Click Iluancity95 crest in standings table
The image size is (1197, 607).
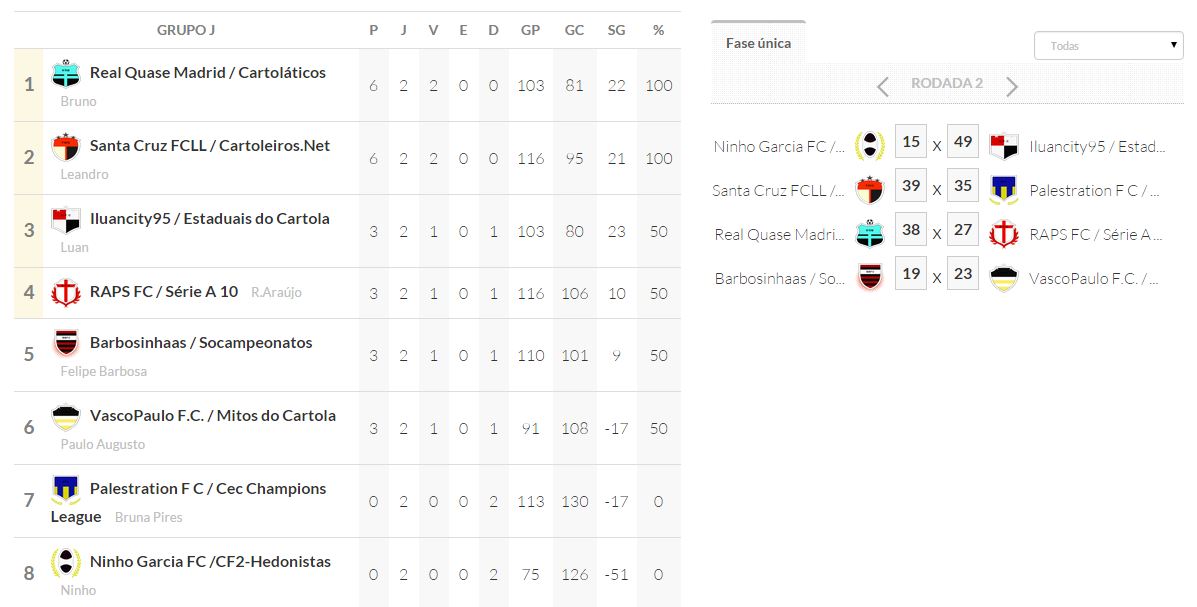tap(66, 219)
